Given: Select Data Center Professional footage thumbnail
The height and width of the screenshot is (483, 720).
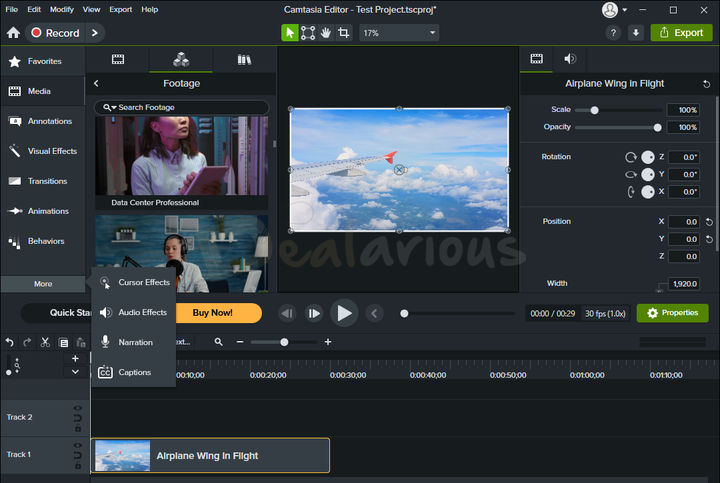Looking at the screenshot, I should tap(181, 156).
